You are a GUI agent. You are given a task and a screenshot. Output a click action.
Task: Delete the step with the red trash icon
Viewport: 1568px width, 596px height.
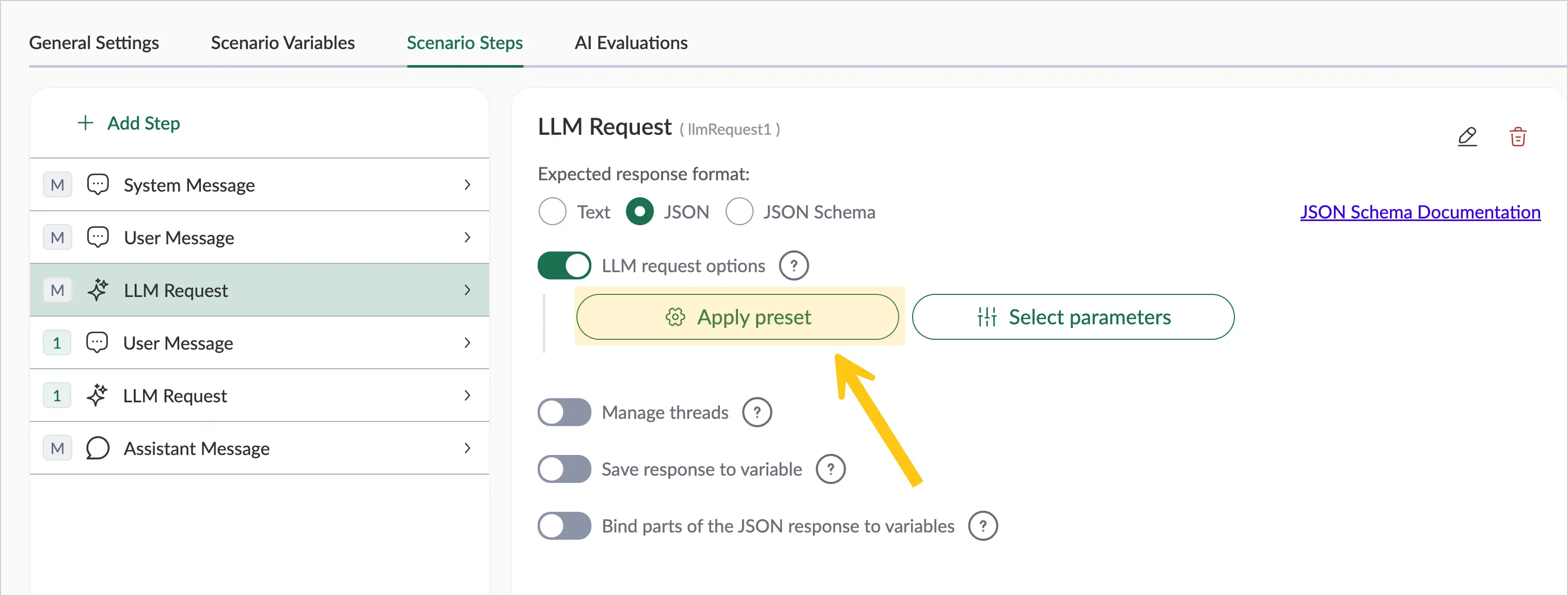(x=1517, y=136)
